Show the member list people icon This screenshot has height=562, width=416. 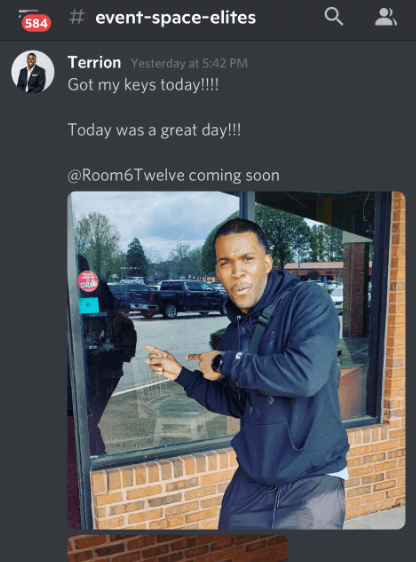coord(386,17)
